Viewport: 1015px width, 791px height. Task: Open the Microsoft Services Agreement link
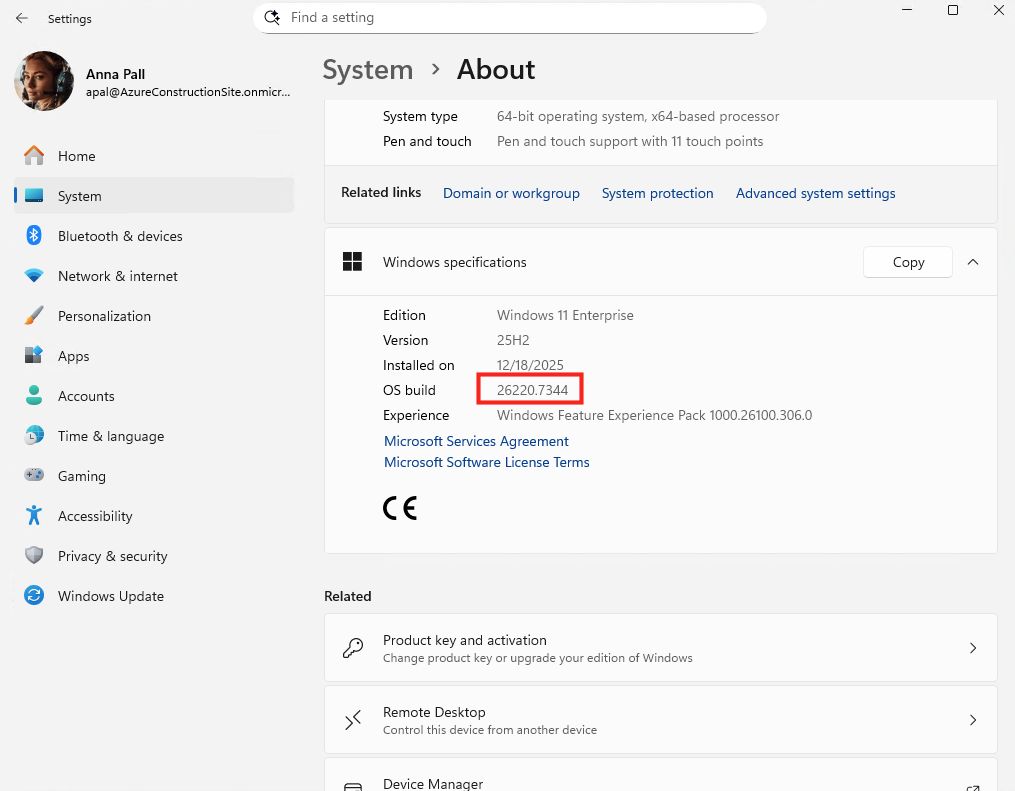pos(476,441)
